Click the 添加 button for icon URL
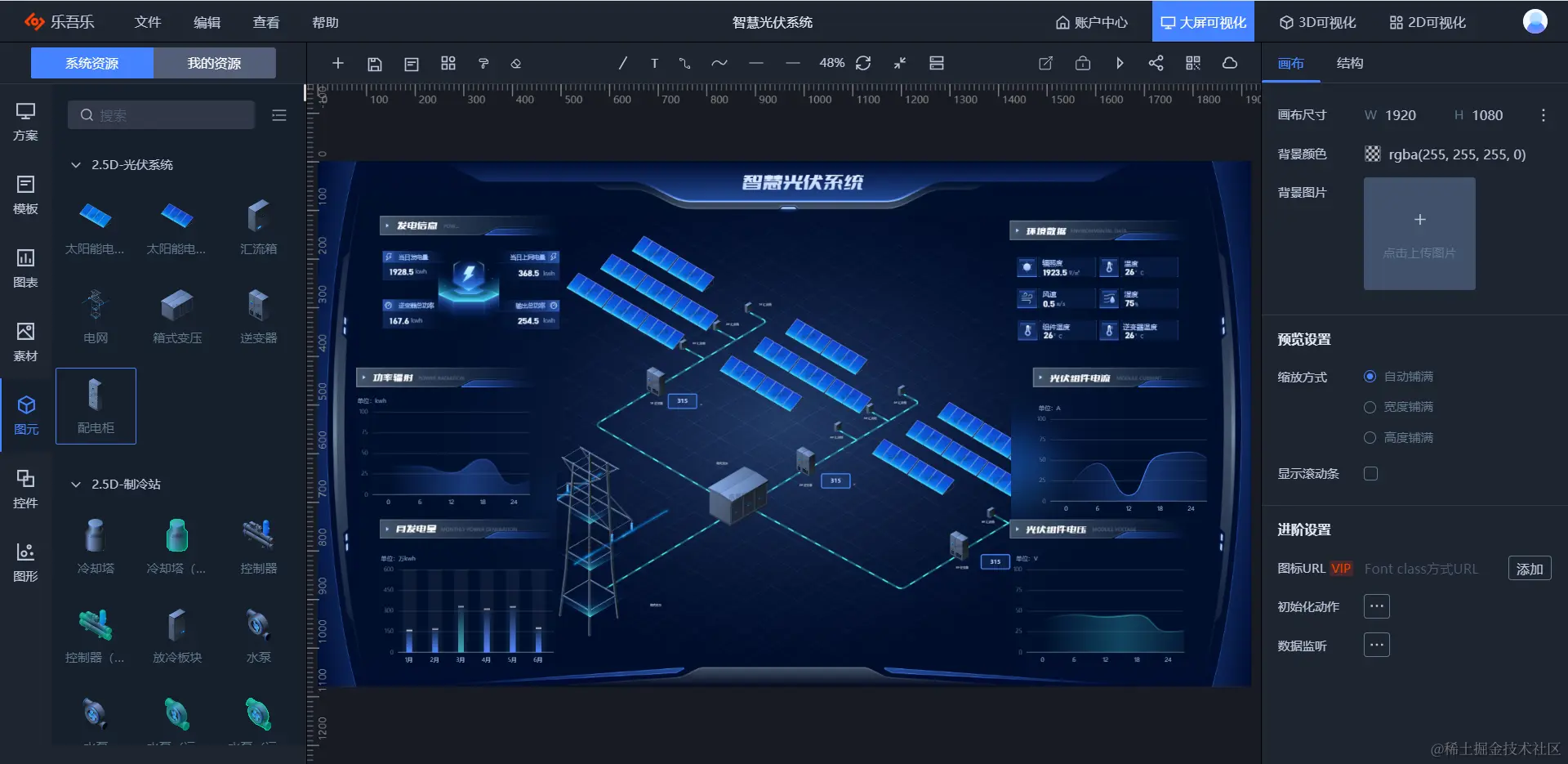The height and width of the screenshot is (764, 1568). coord(1530,569)
